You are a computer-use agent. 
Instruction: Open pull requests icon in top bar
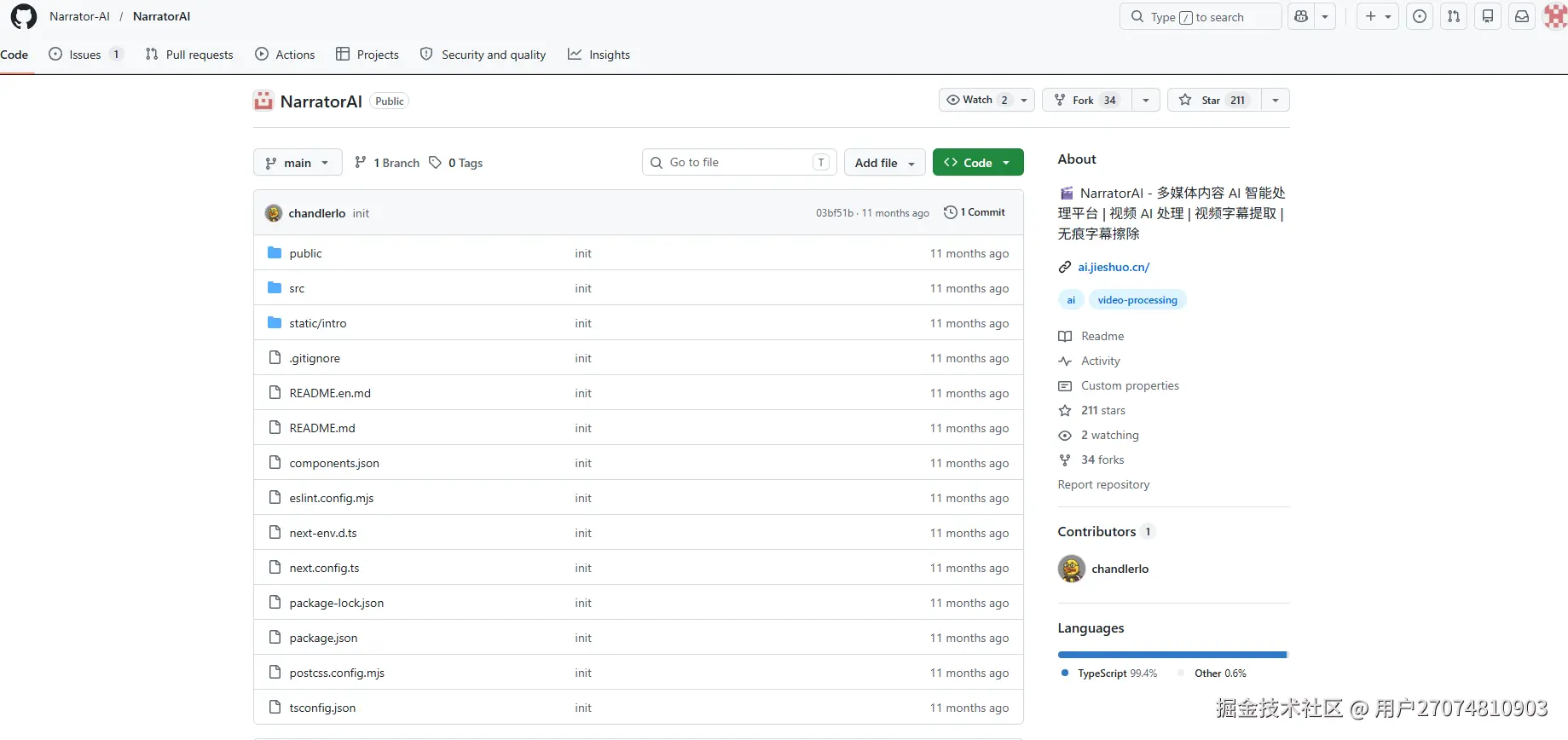coord(1454,16)
